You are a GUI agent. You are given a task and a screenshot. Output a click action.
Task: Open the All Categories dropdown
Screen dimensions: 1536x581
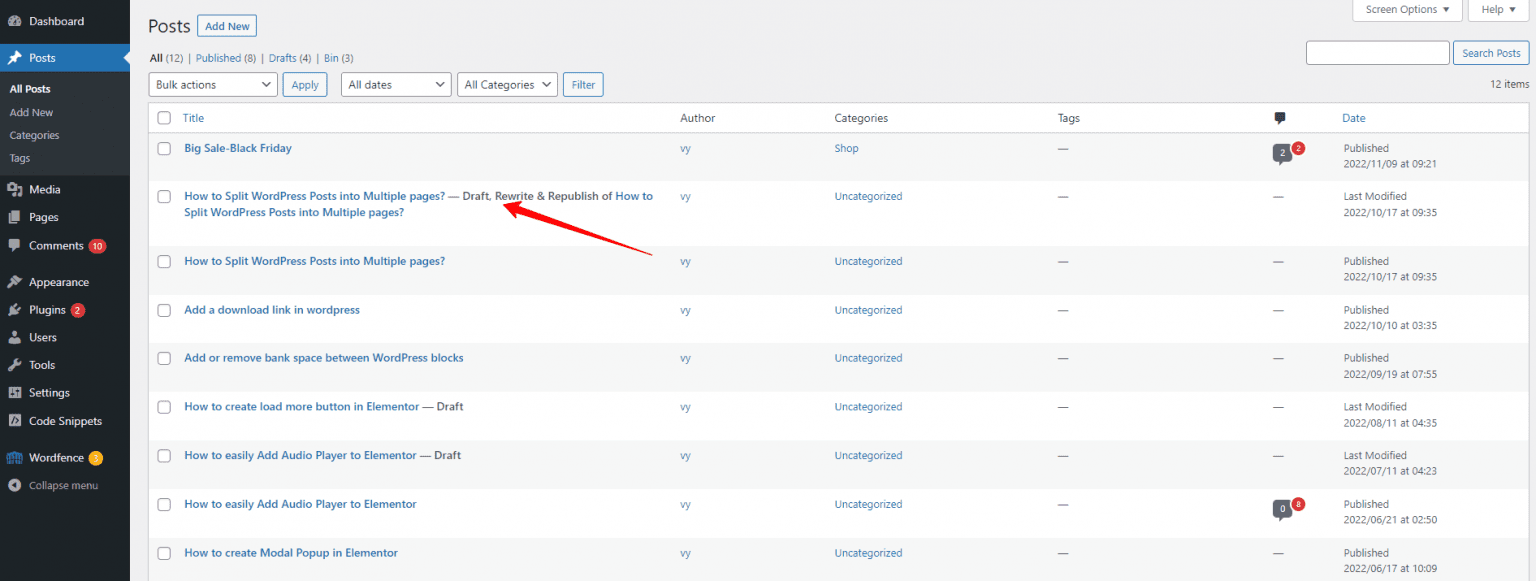click(x=507, y=84)
